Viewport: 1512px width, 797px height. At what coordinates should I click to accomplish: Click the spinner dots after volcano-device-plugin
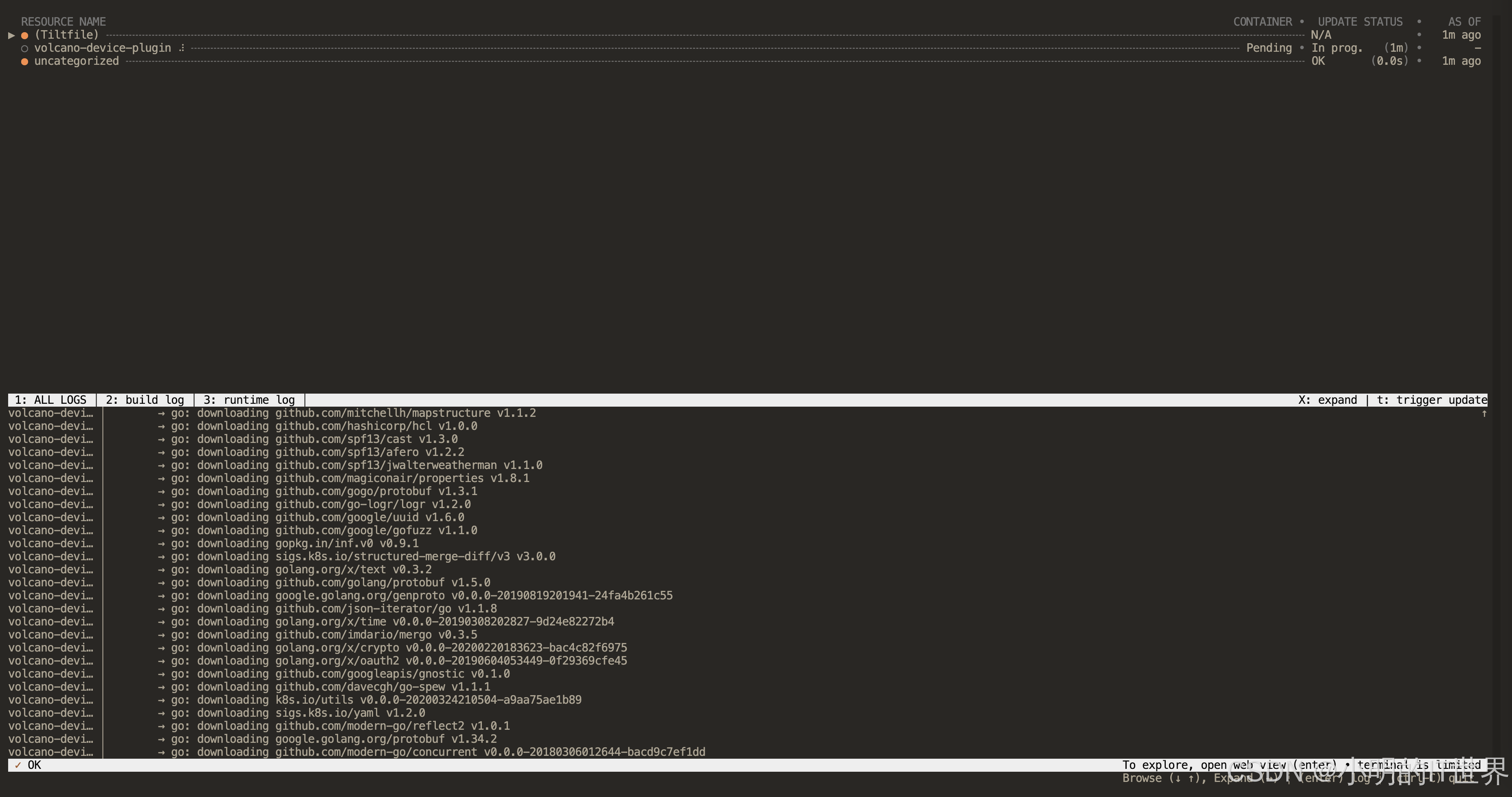coord(181,48)
